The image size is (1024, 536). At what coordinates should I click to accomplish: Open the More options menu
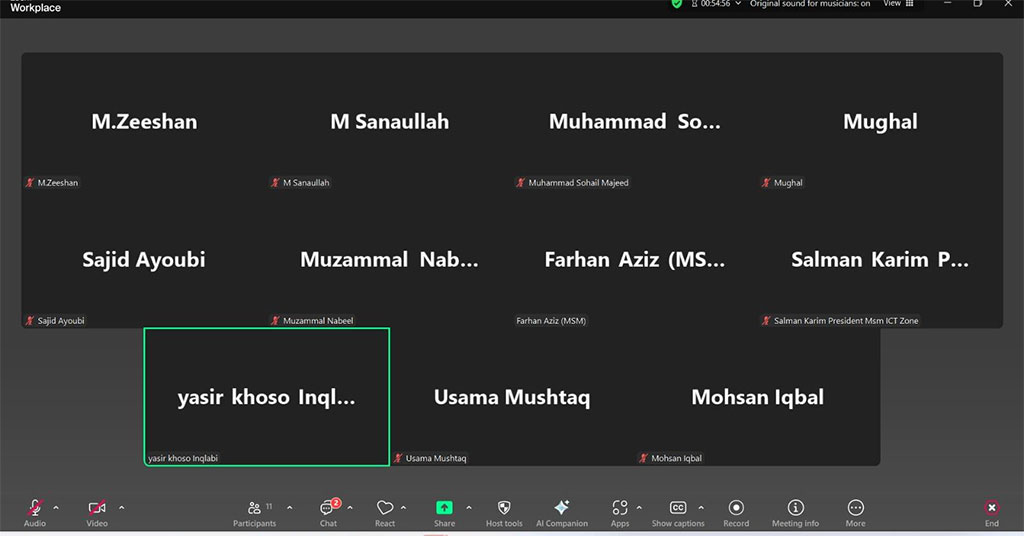tap(855, 510)
